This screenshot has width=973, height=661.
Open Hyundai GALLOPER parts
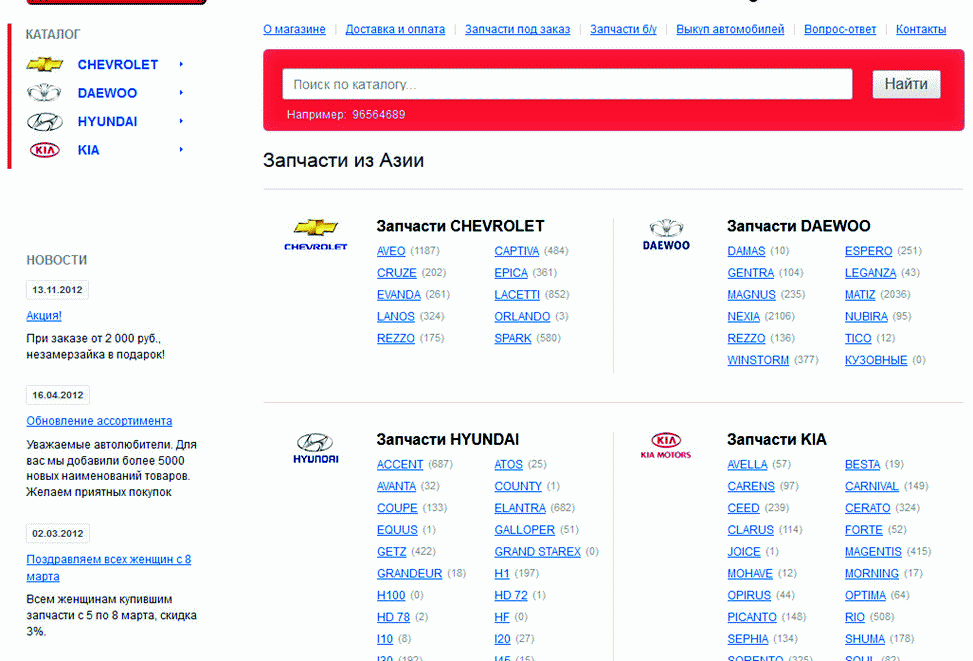pos(524,529)
